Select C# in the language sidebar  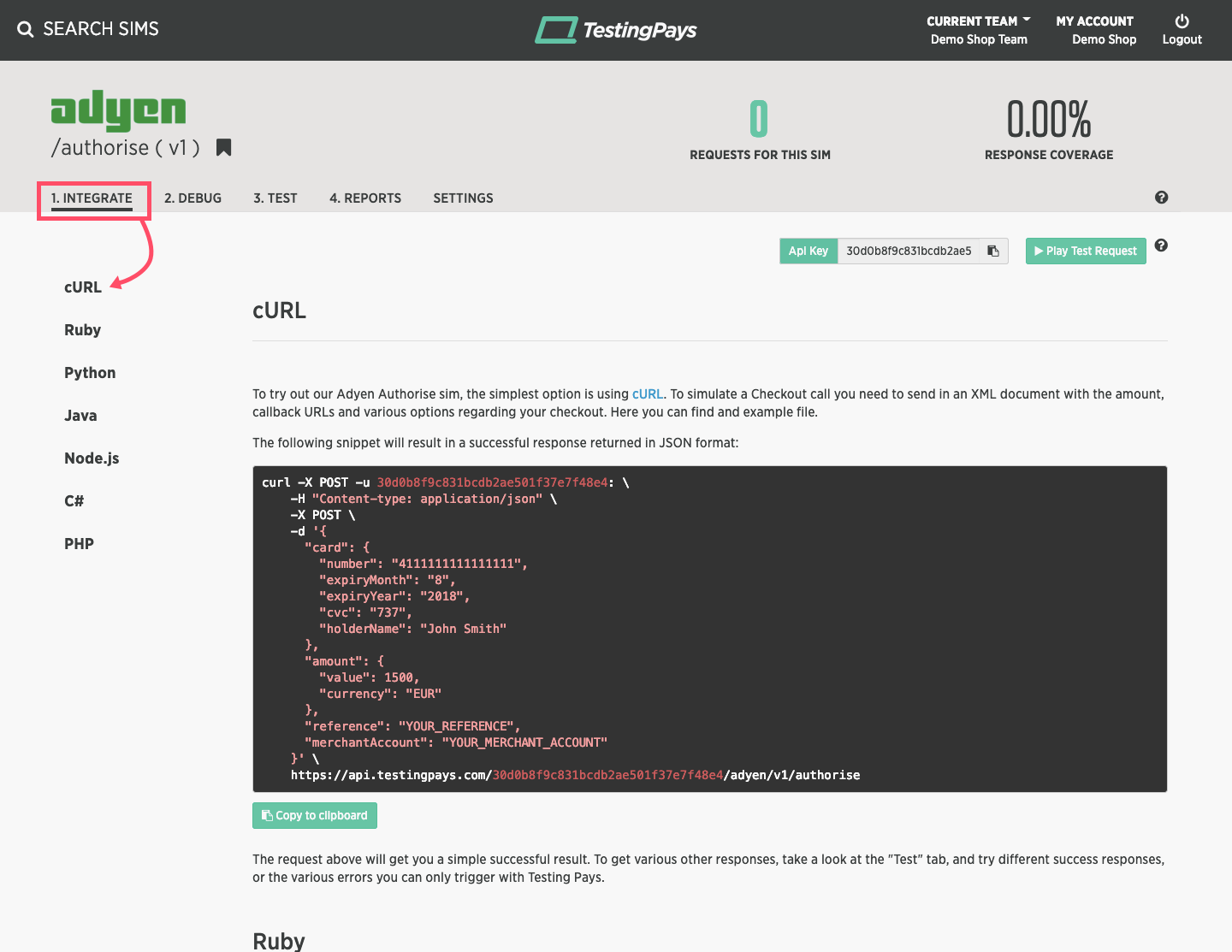click(74, 501)
